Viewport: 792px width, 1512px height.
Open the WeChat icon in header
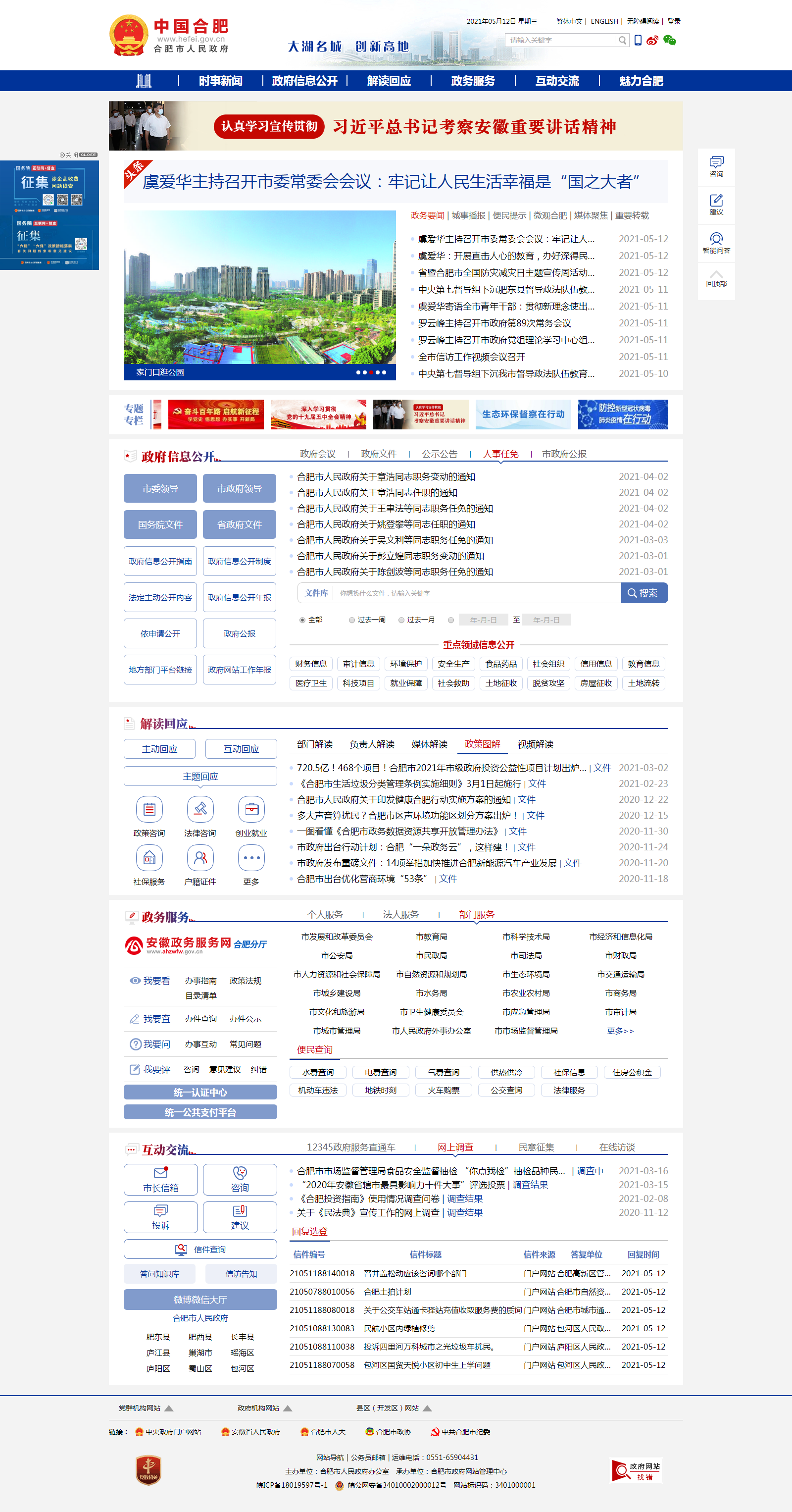tap(669, 41)
